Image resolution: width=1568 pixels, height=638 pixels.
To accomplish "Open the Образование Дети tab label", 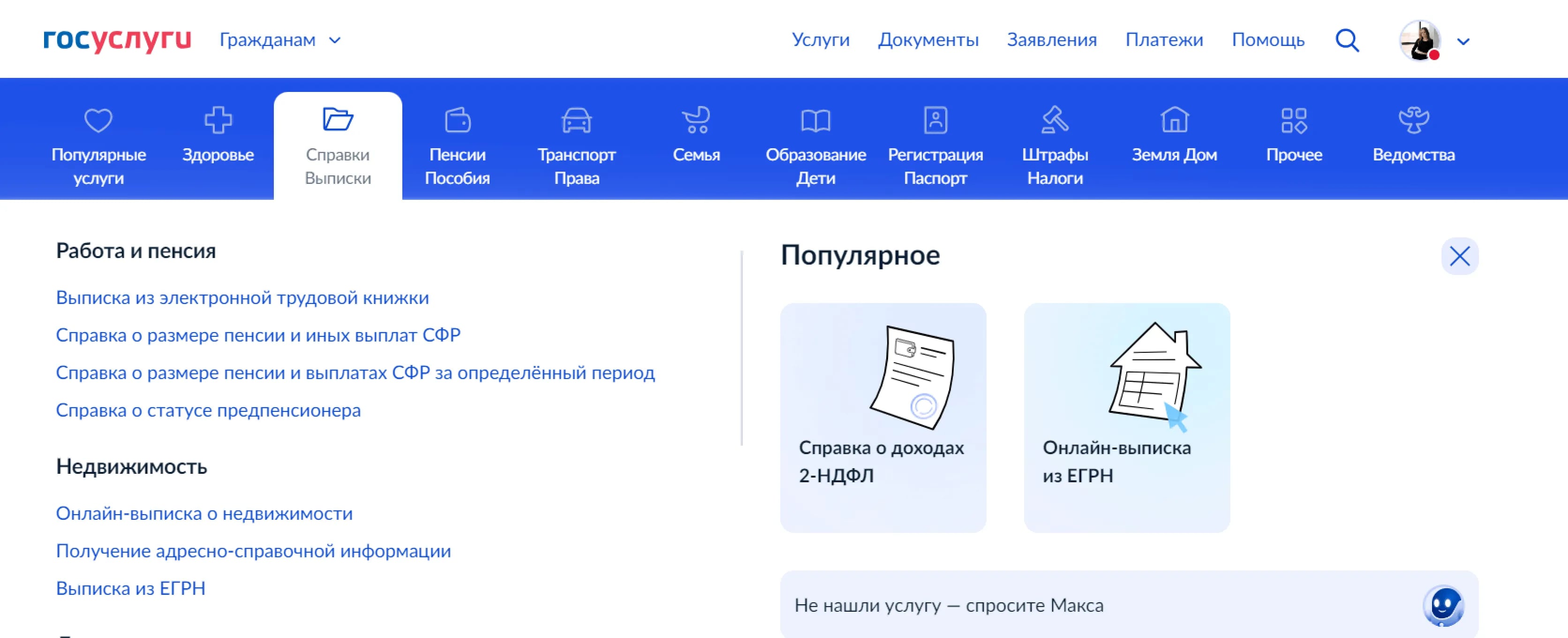I will click(816, 166).
